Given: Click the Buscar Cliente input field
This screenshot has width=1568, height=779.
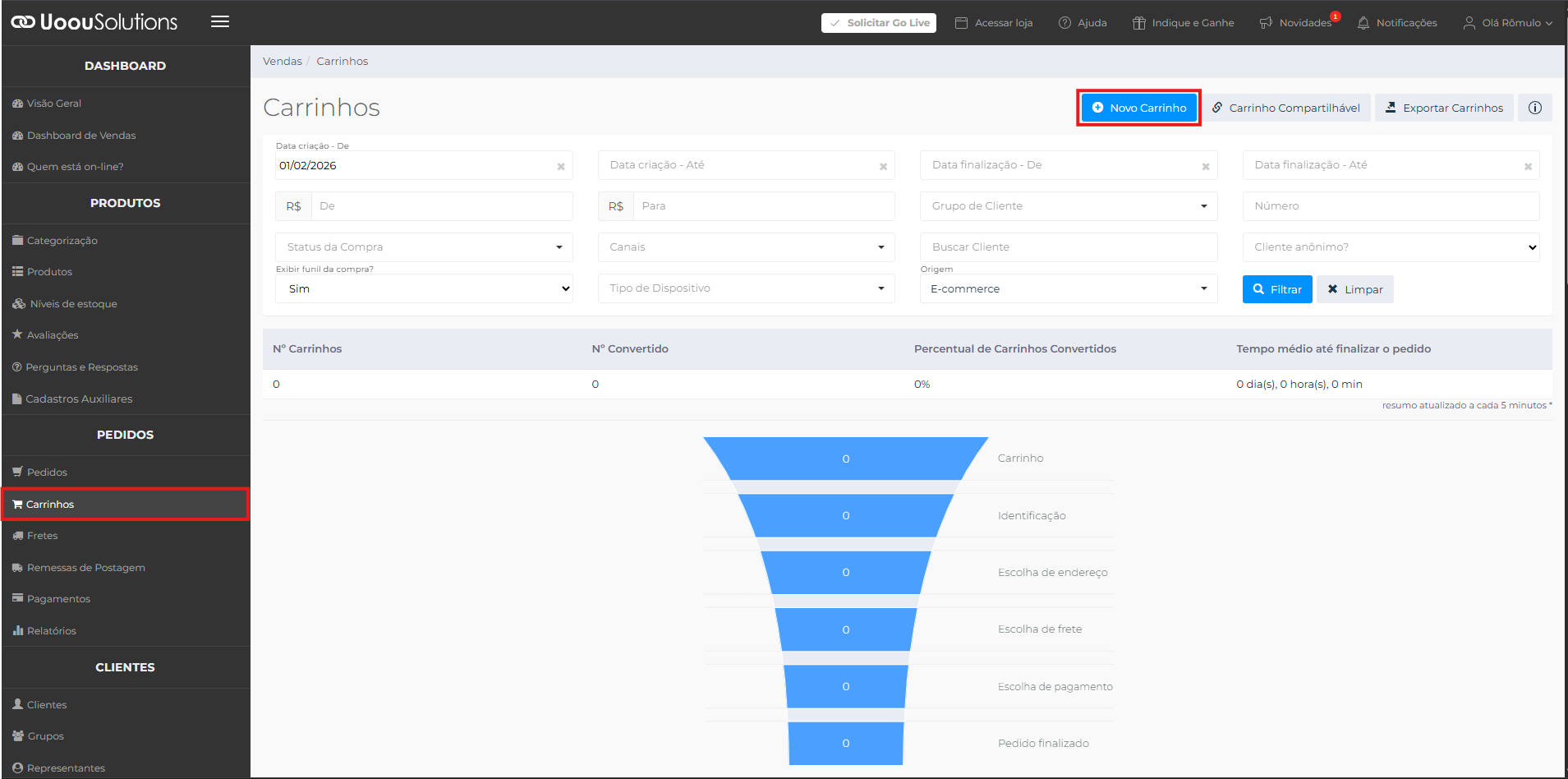Looking at the screenshot, I should 1068,247.
